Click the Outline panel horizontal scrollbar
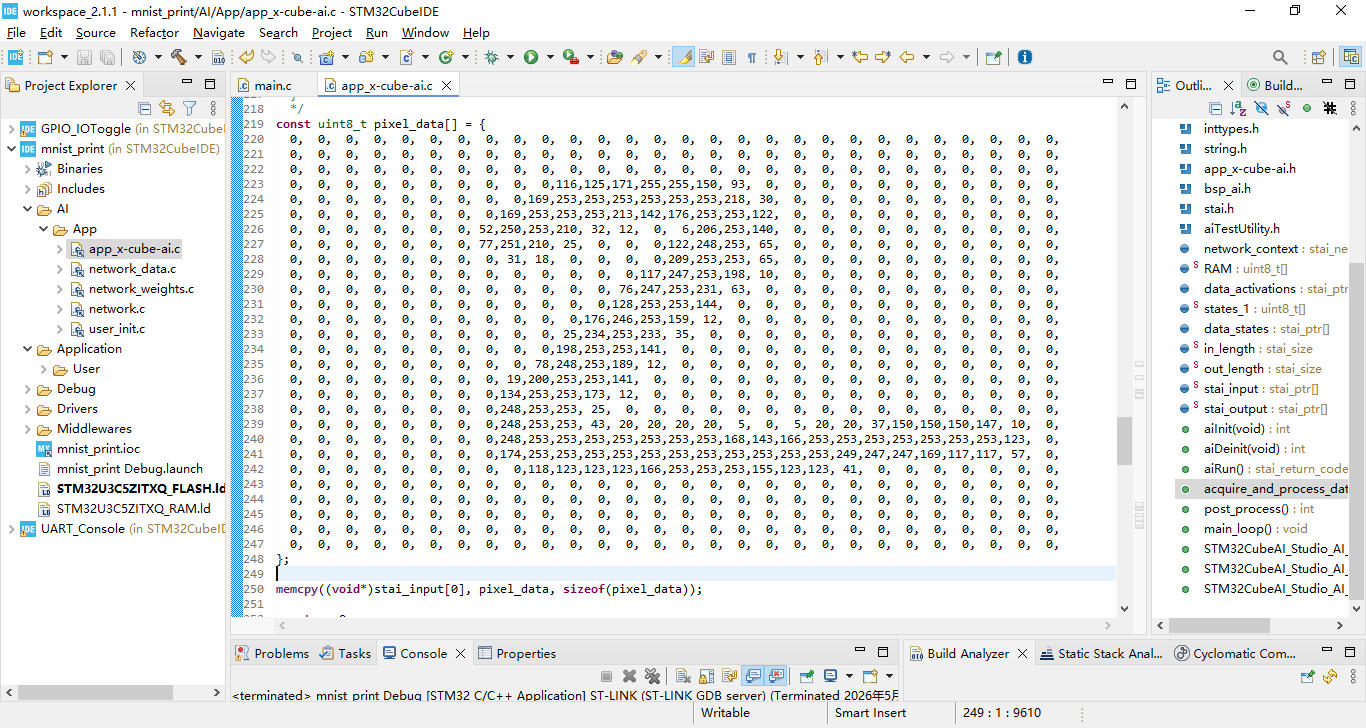The image size is (1366, 728). click(1220, 625)
